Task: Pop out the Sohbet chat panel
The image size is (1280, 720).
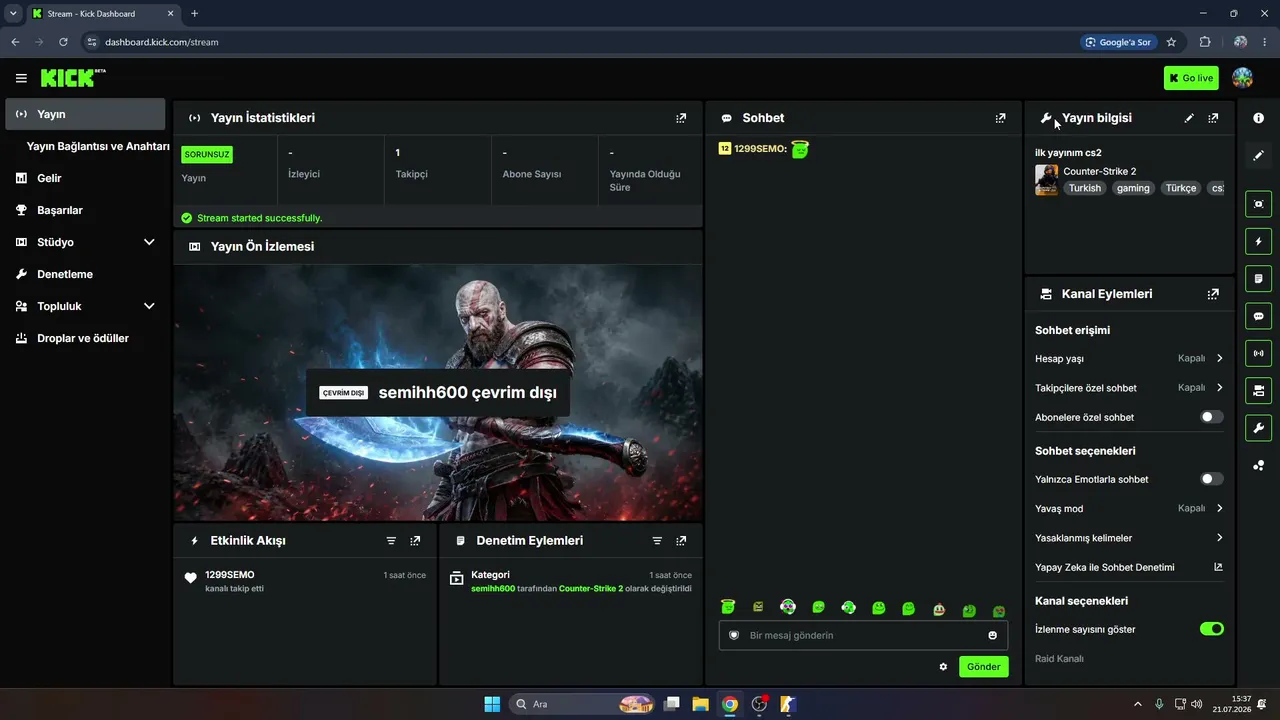Action: pos(1000,118)
